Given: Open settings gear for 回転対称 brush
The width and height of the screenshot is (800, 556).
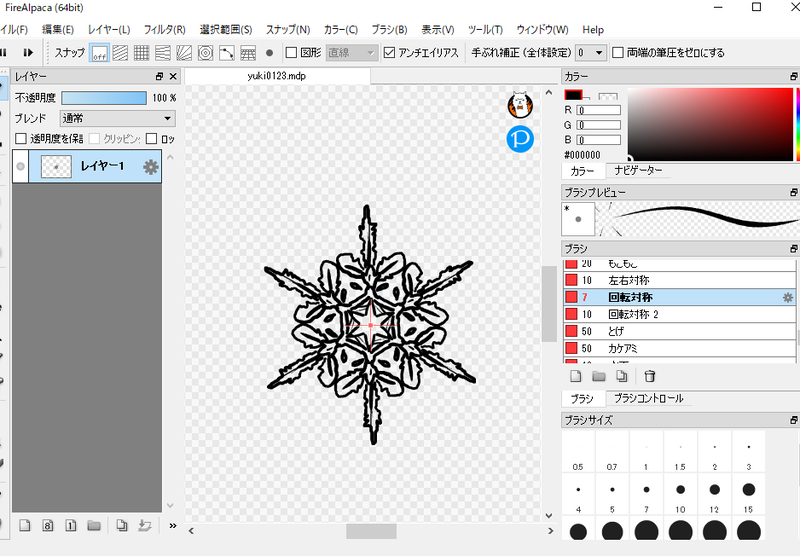Looking at the screenshot, I should 788,297.
